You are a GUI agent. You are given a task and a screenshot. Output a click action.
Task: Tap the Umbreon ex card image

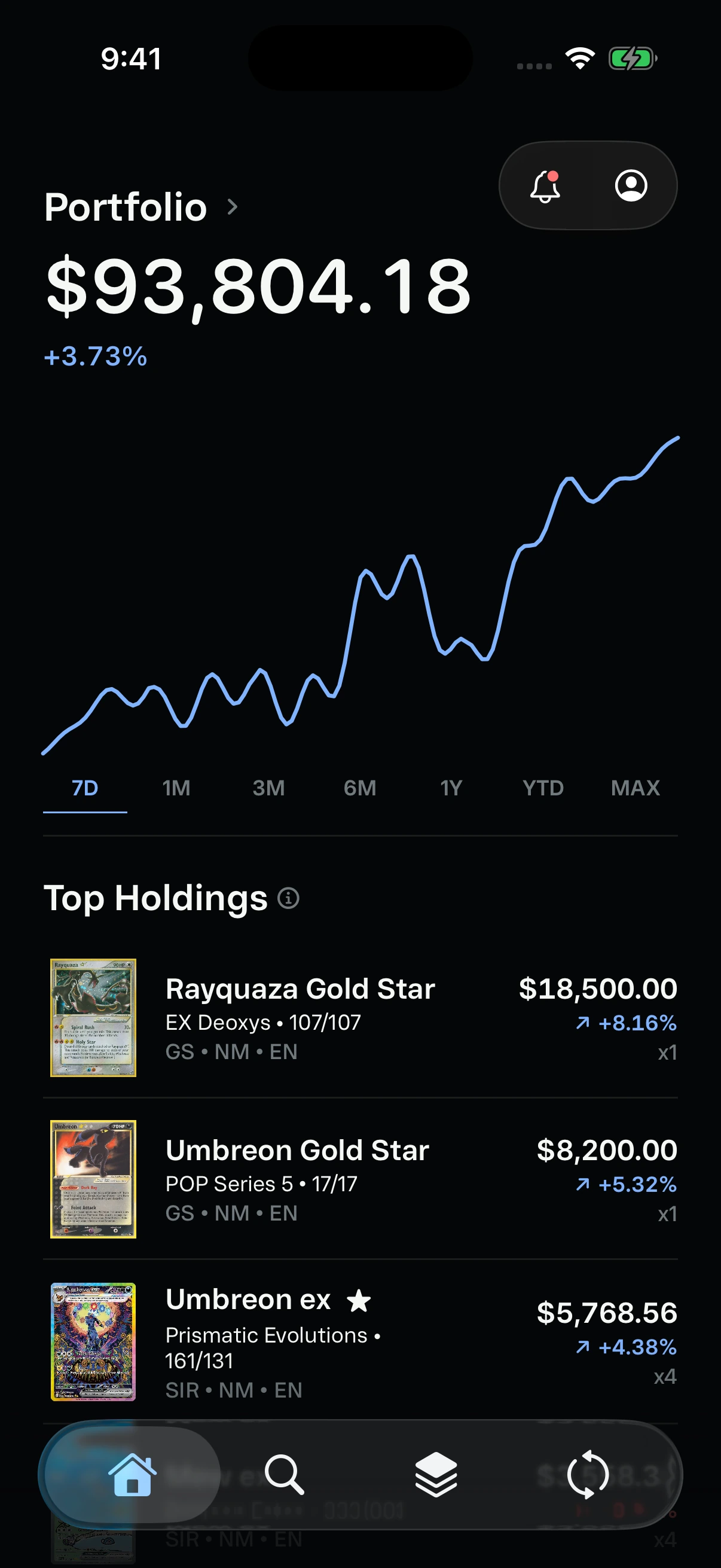point(93,1341)
